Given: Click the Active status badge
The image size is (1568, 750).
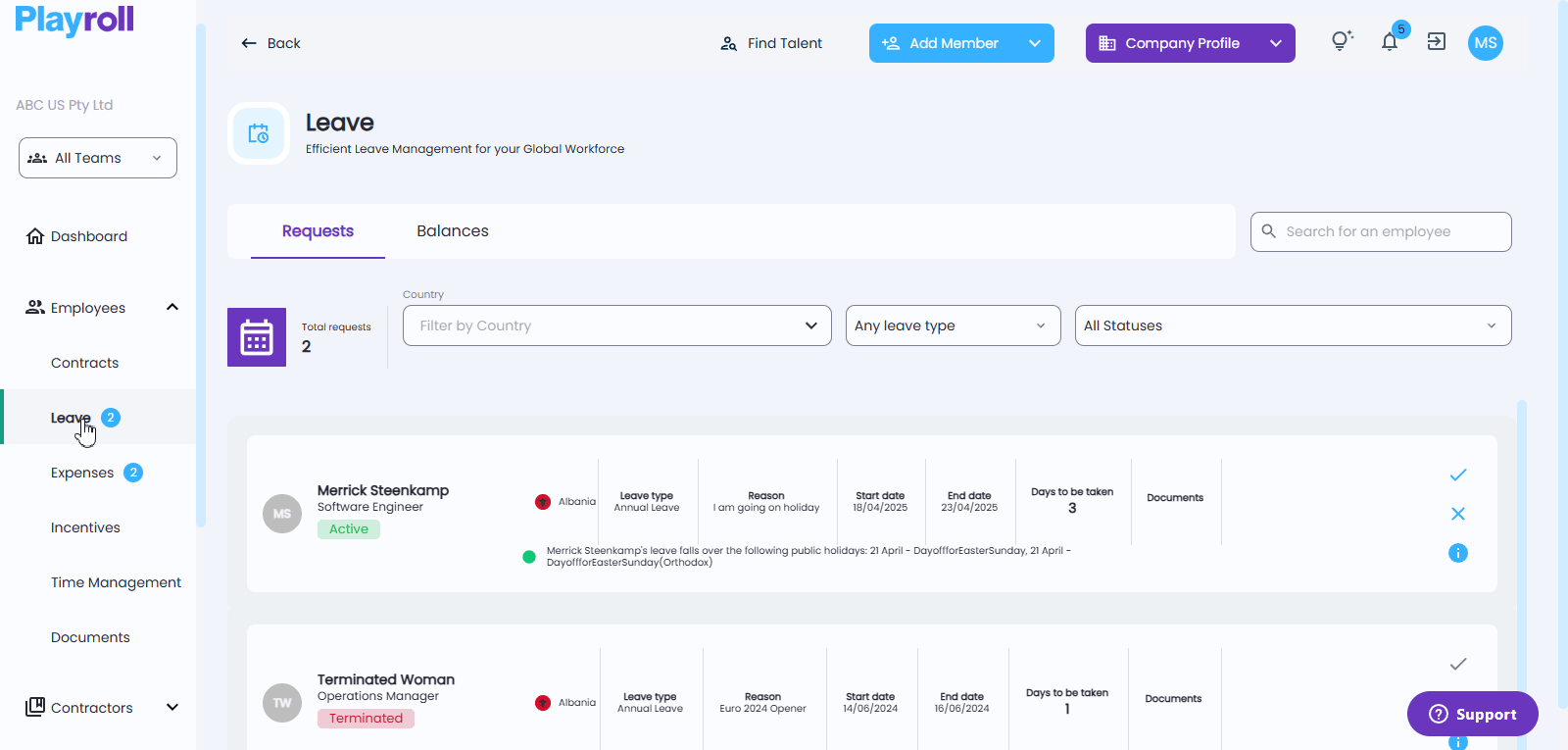Looking at the screenshot, I should coord(349,529).
